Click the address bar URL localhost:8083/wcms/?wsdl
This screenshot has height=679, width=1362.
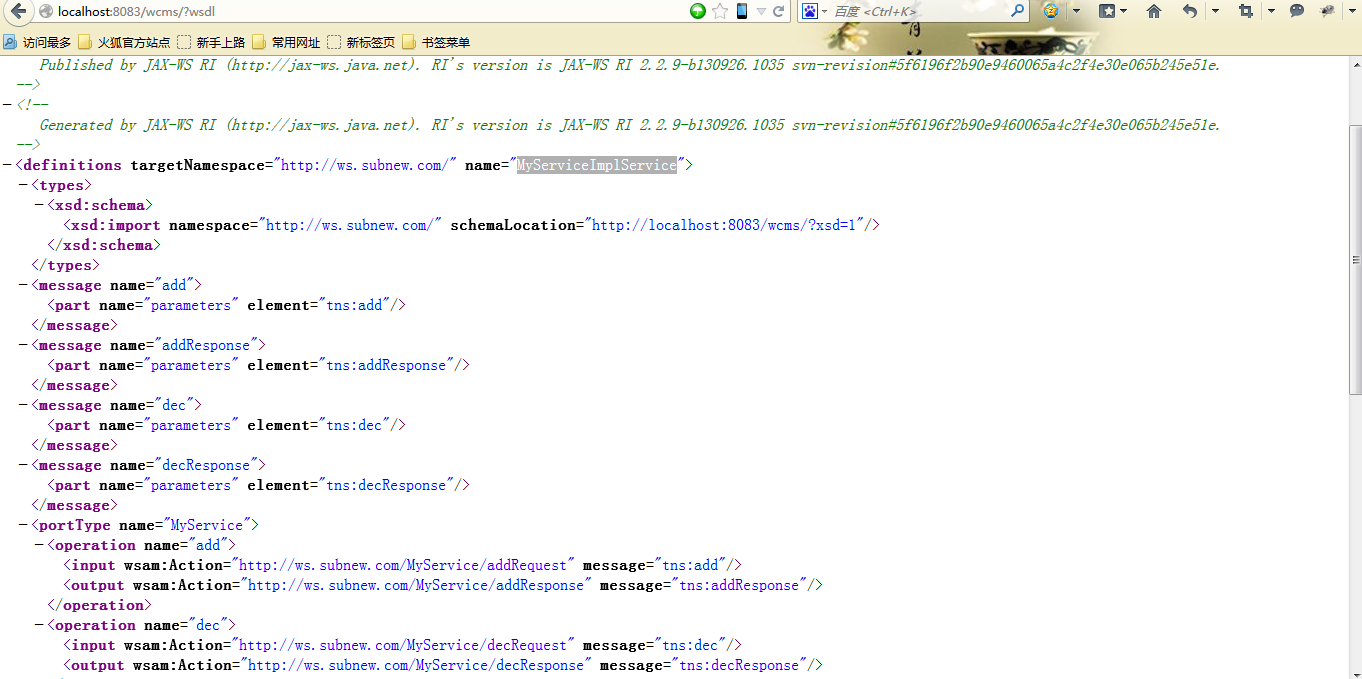137,12
